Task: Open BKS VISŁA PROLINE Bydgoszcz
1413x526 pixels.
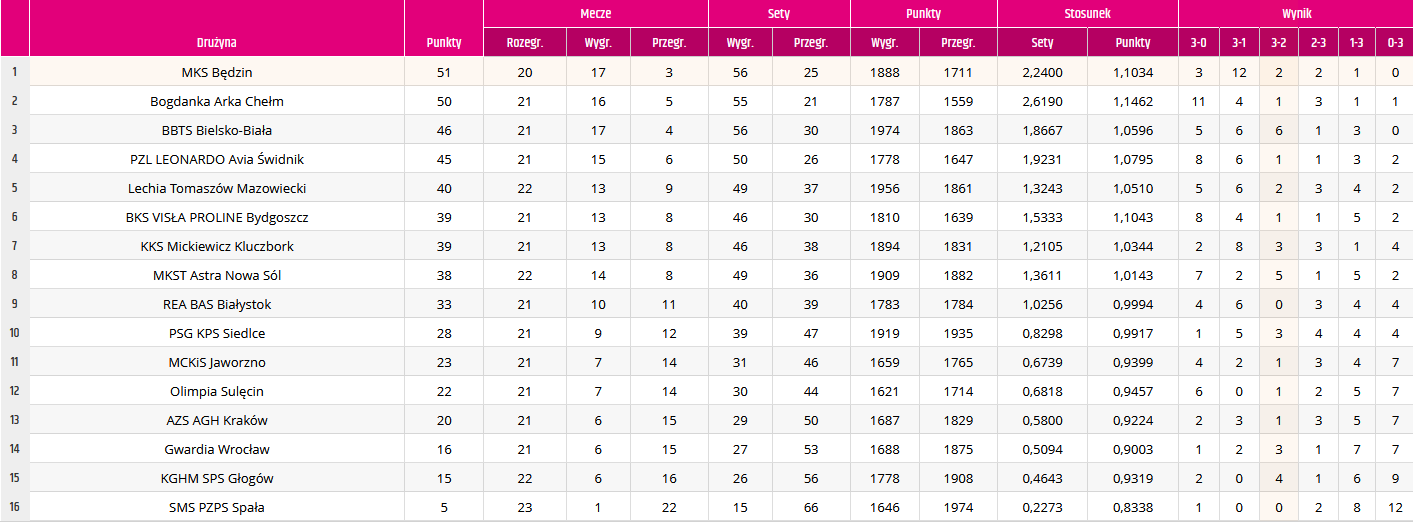Action: (x=217, y=217)
